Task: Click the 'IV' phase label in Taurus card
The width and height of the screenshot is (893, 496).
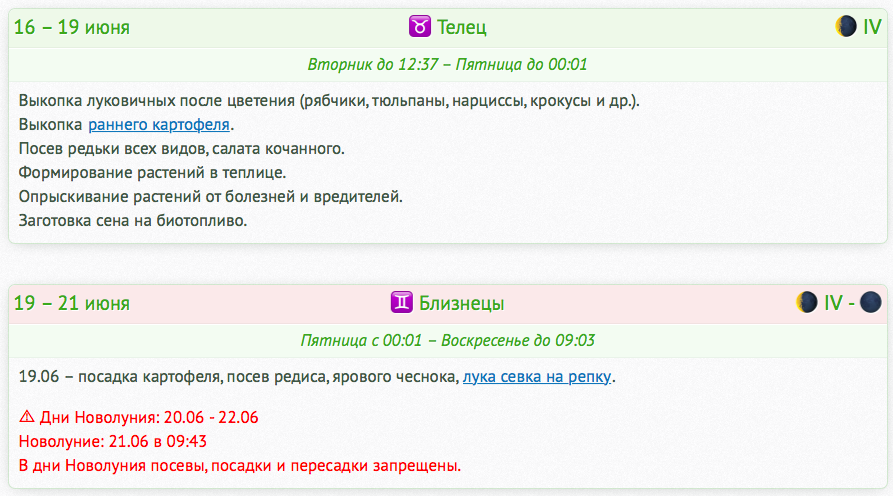Action: (x=872, y=28)
